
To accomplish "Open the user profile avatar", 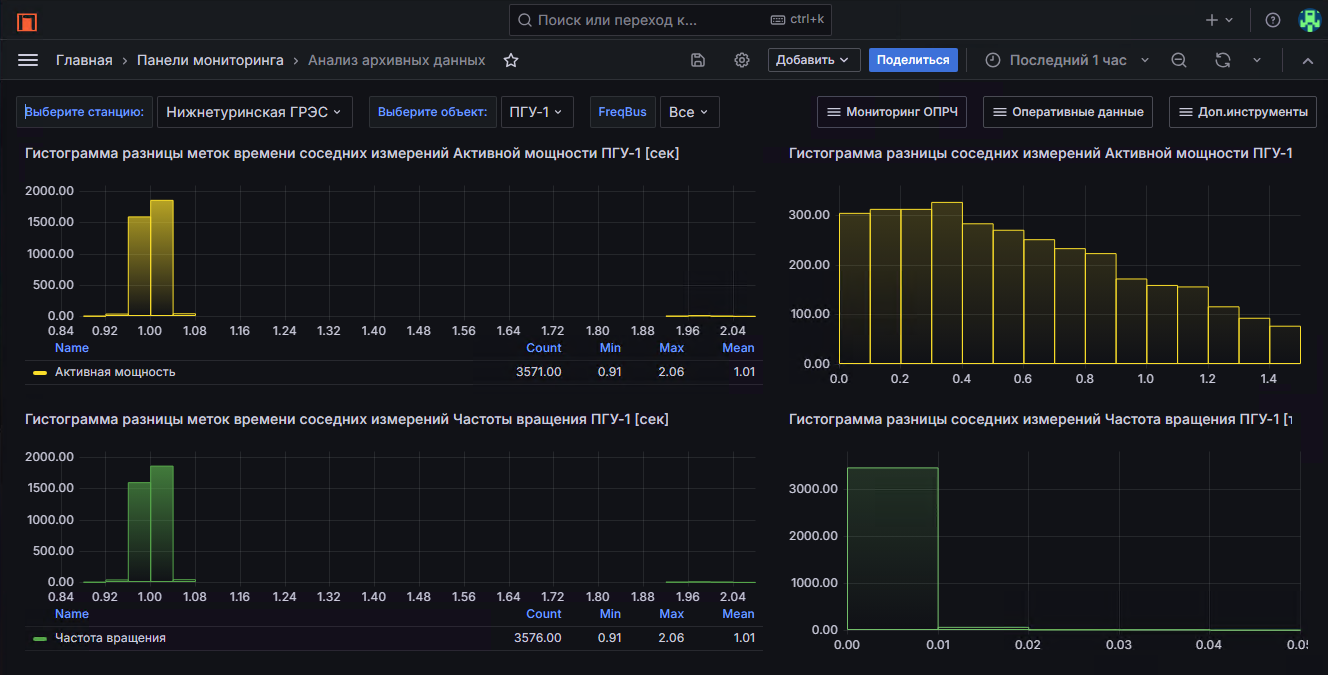I will (1309, 20).
